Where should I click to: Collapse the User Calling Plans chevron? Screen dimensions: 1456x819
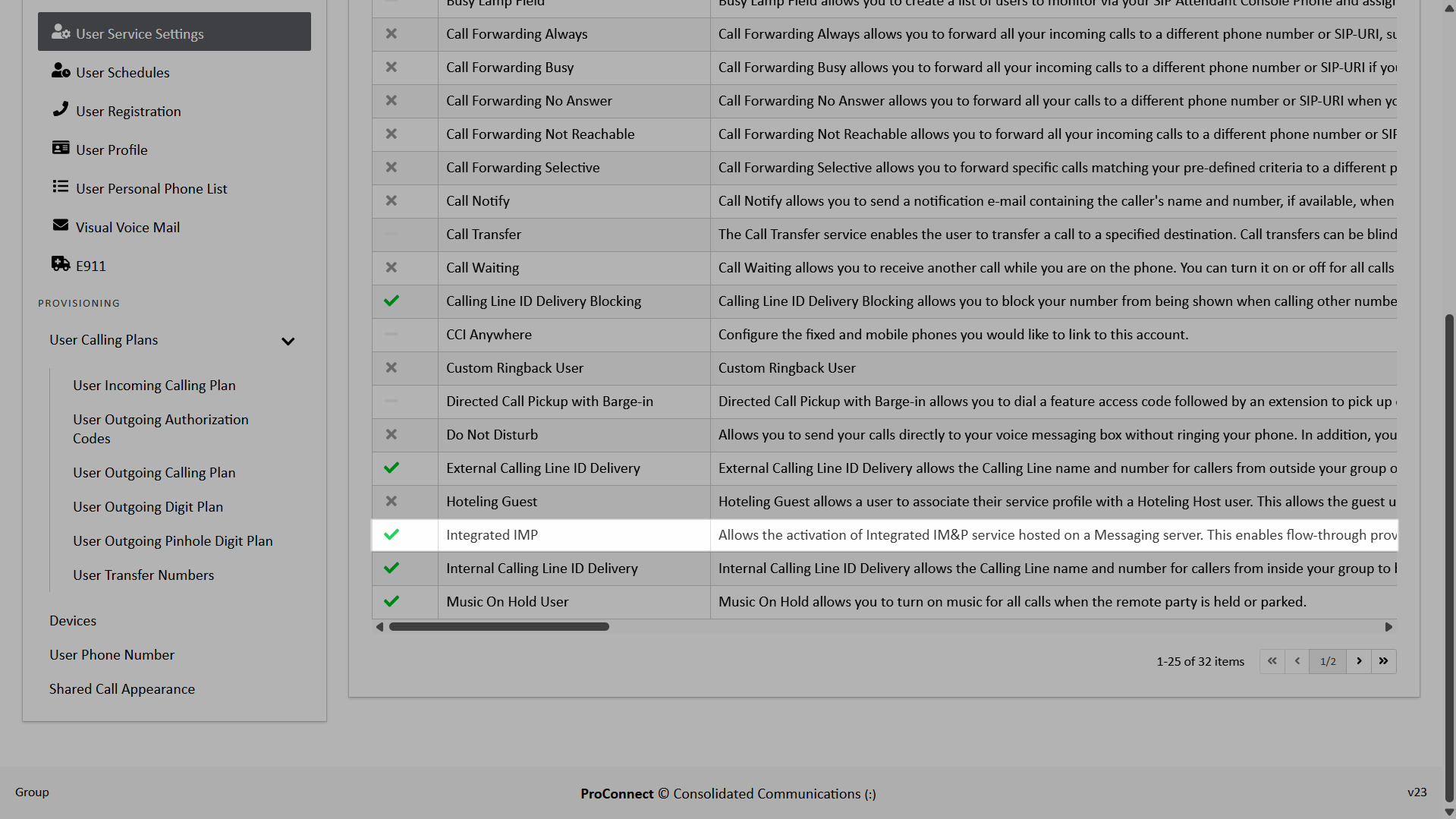[288, 342]
